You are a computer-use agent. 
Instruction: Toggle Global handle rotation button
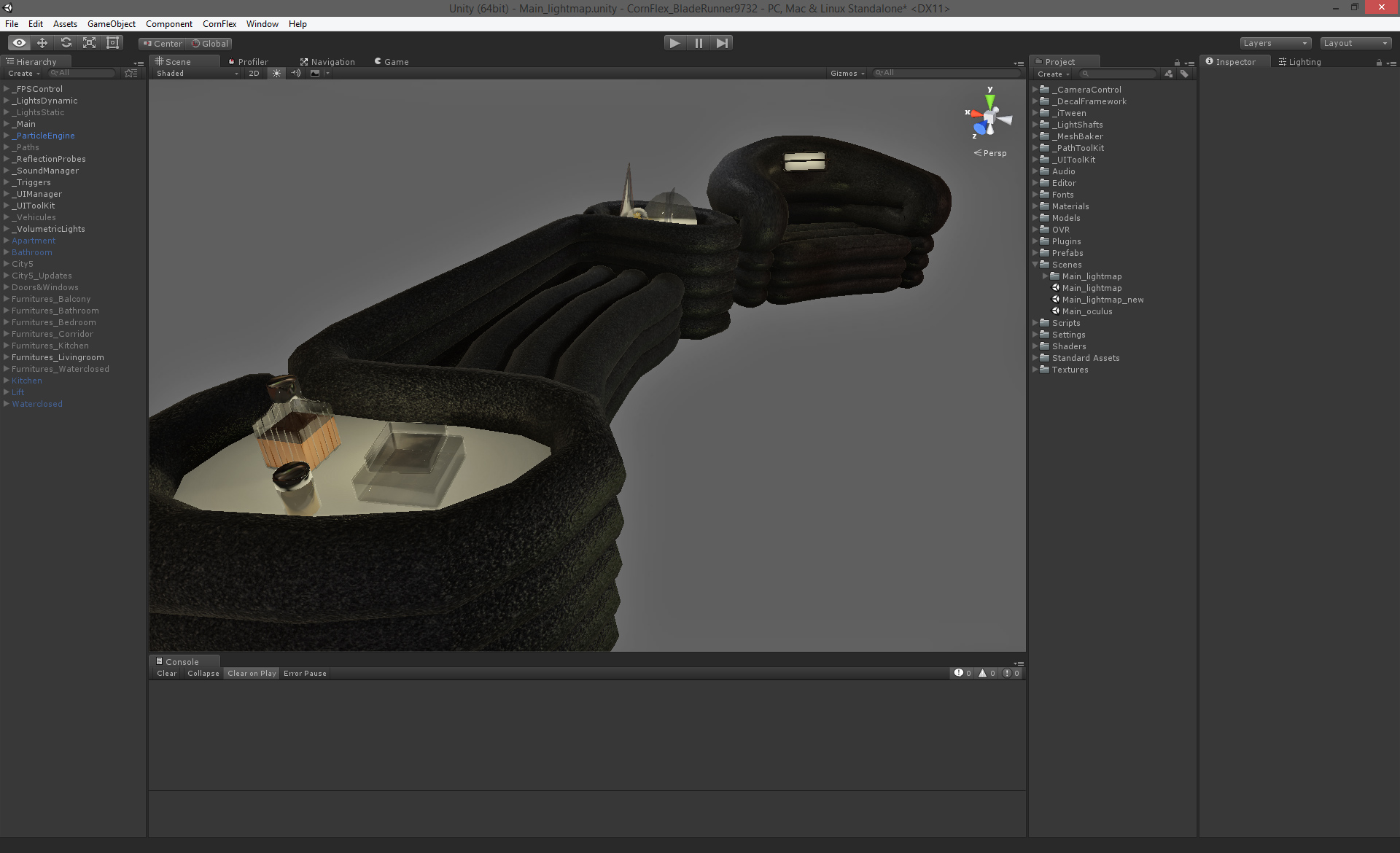pos(209,44)
